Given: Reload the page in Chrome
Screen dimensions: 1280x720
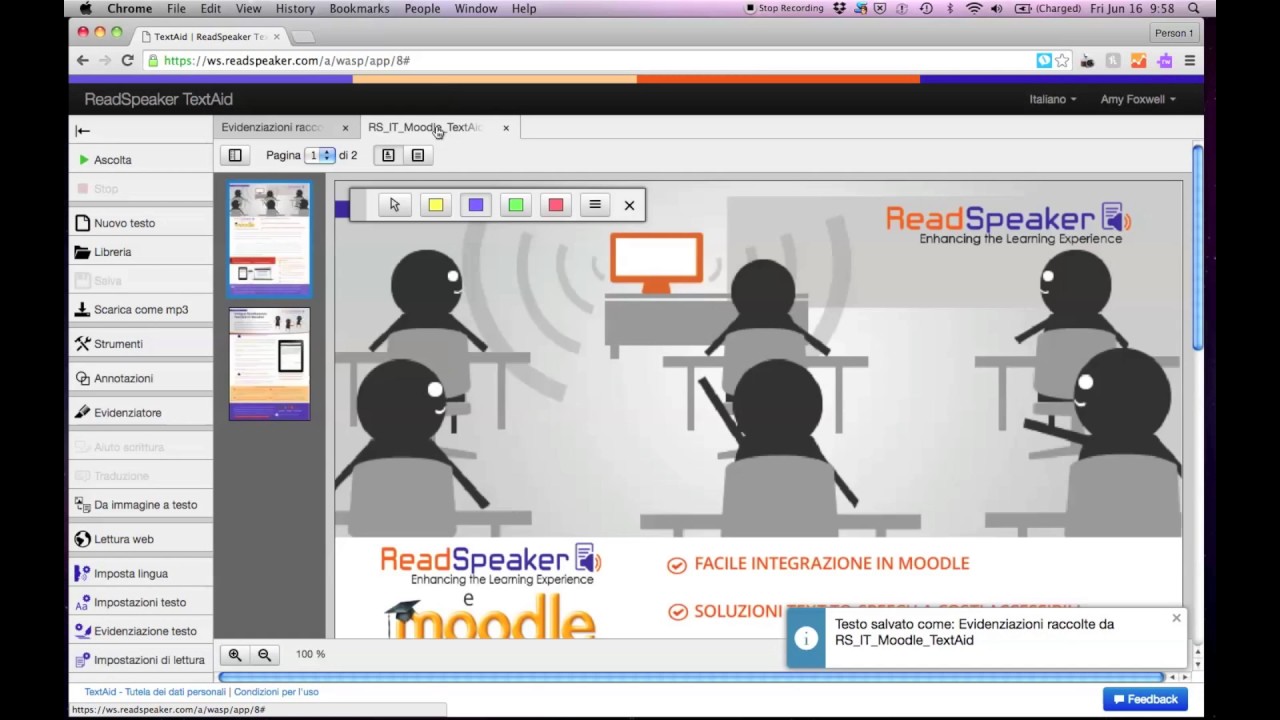Looking at the screenshot, I should point(127,60).
